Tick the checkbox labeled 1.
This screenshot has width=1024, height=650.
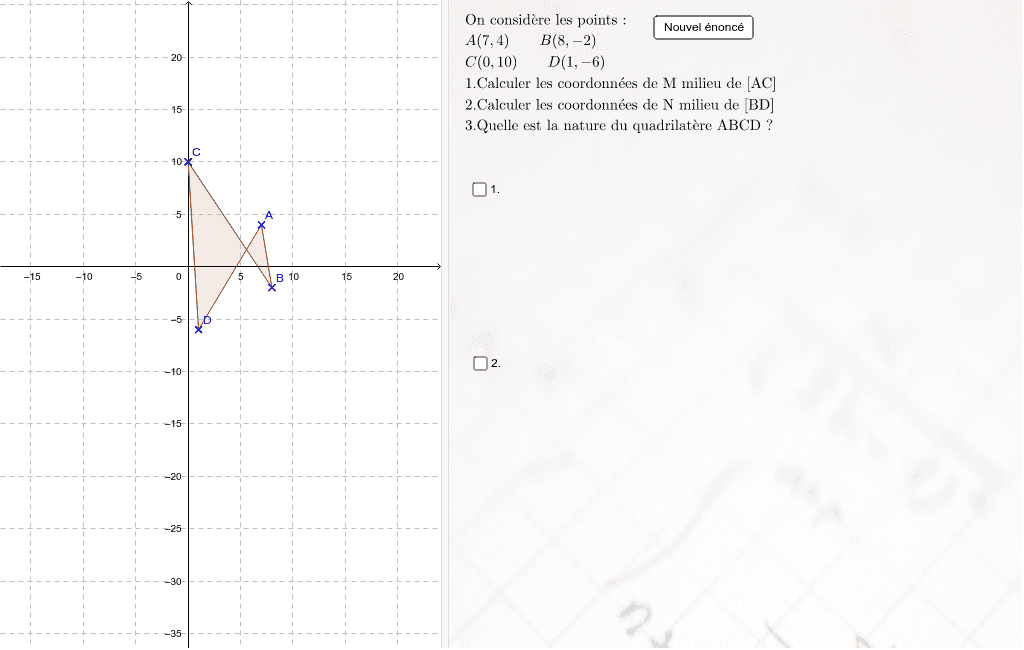[x=480, y=189]
